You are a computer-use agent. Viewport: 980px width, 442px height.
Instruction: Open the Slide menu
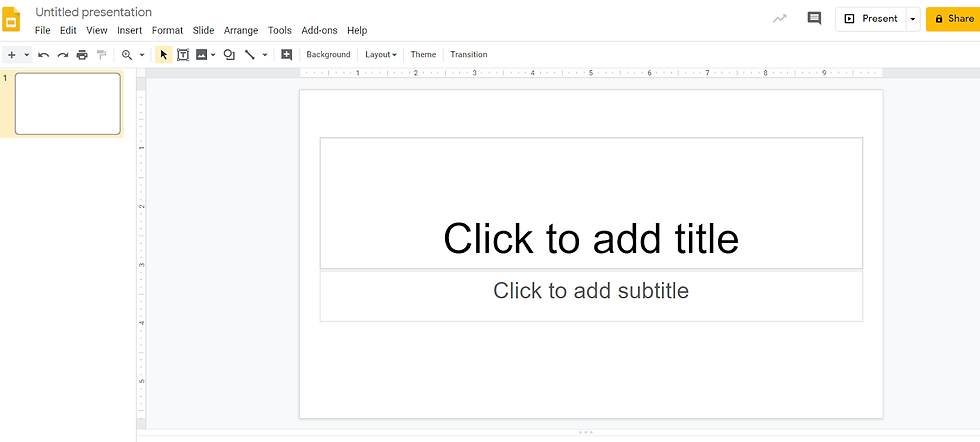(203, 30)
